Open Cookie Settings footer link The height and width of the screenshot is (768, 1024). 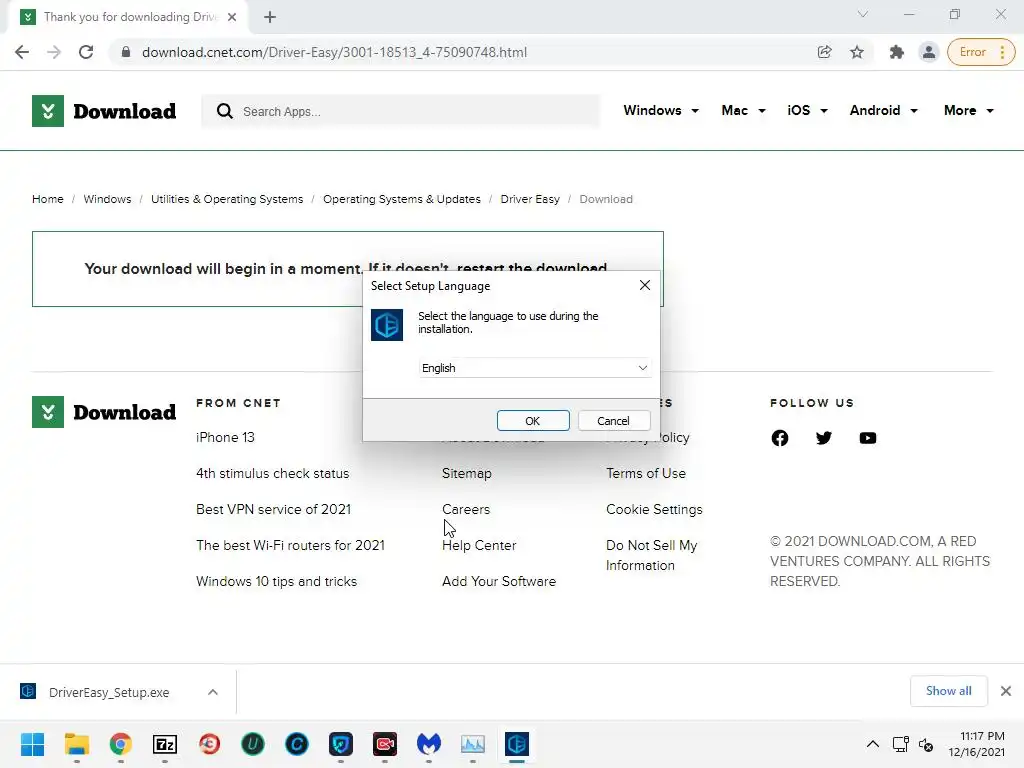pyautogui.click(x=654, y=509)
